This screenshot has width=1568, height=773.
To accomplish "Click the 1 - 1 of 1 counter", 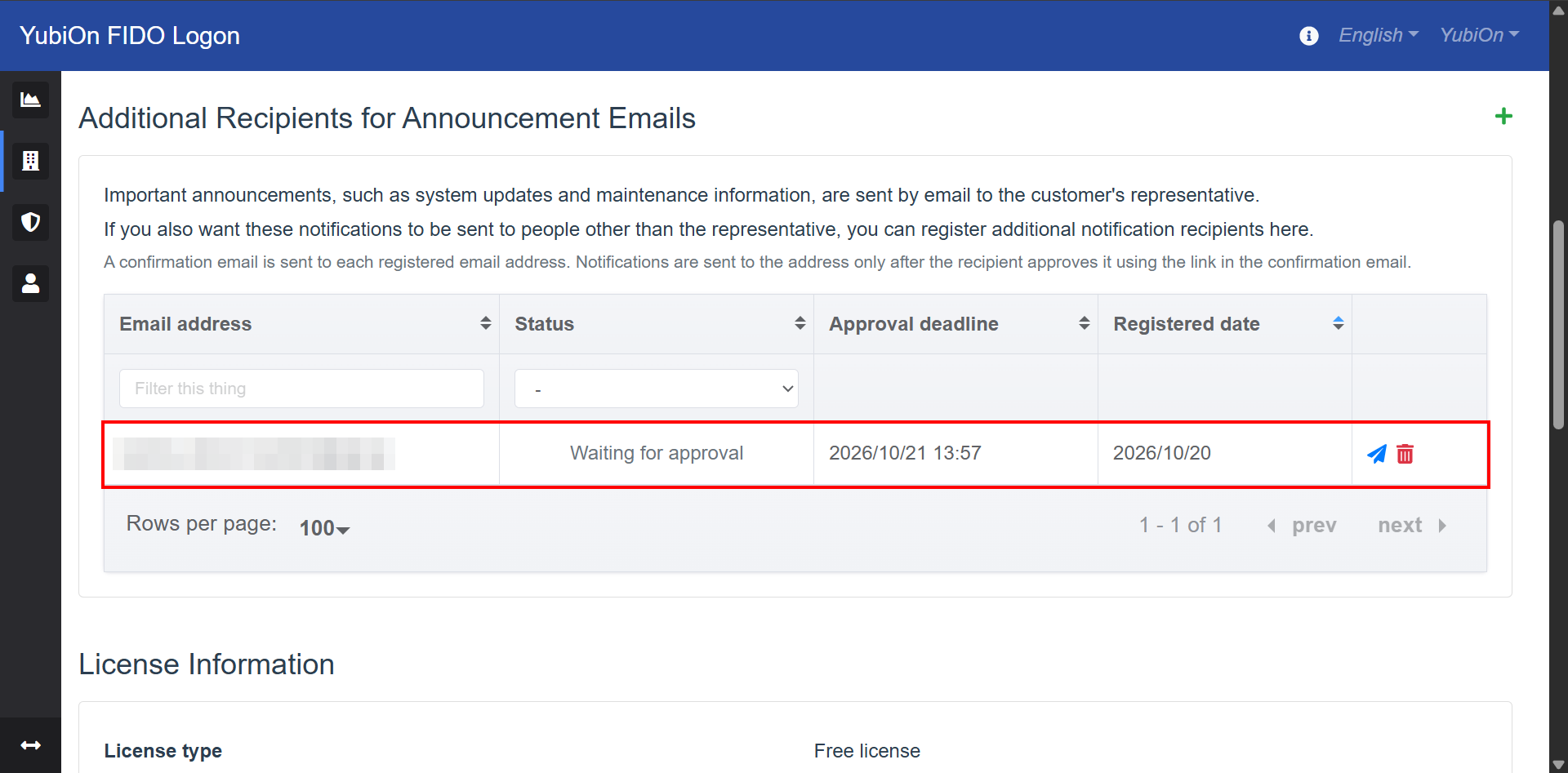I will pos(1181,525).
